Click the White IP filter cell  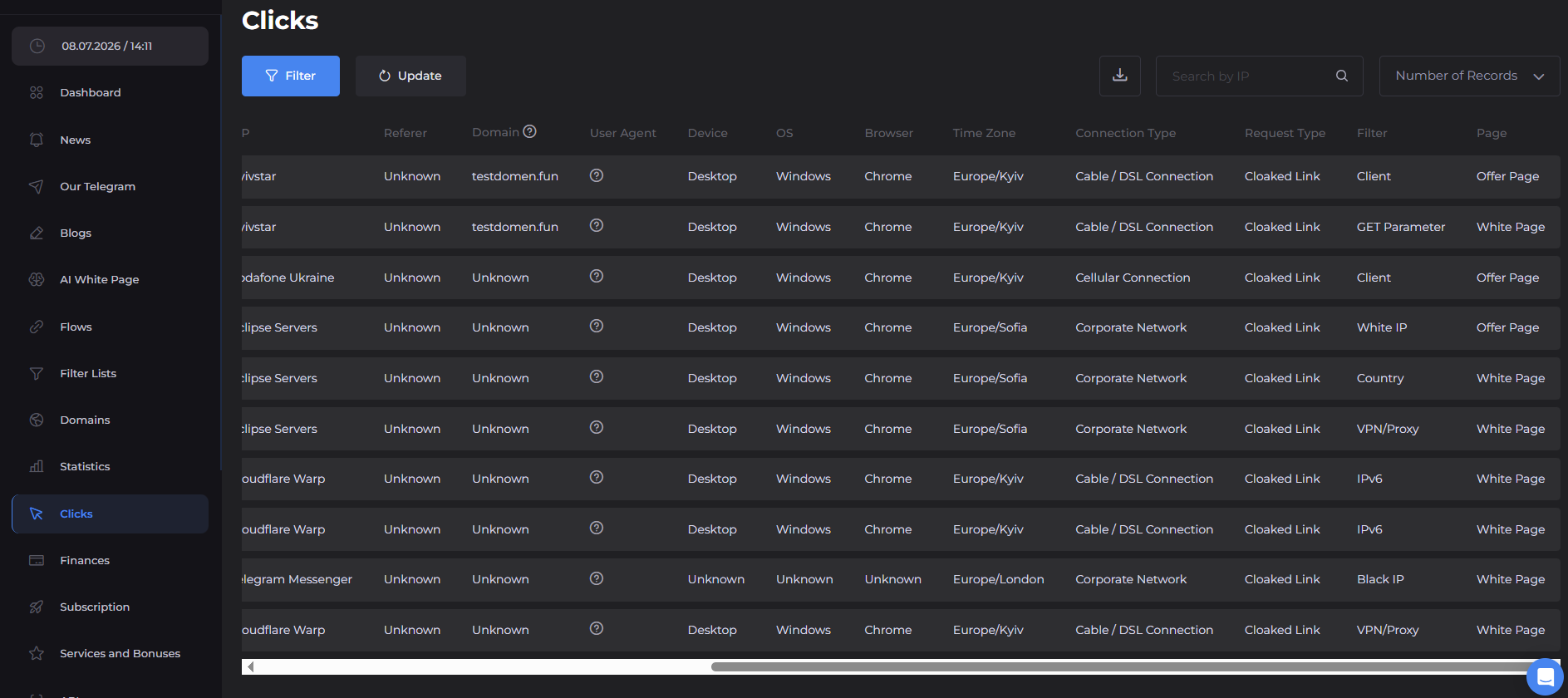click(1381, 327)
